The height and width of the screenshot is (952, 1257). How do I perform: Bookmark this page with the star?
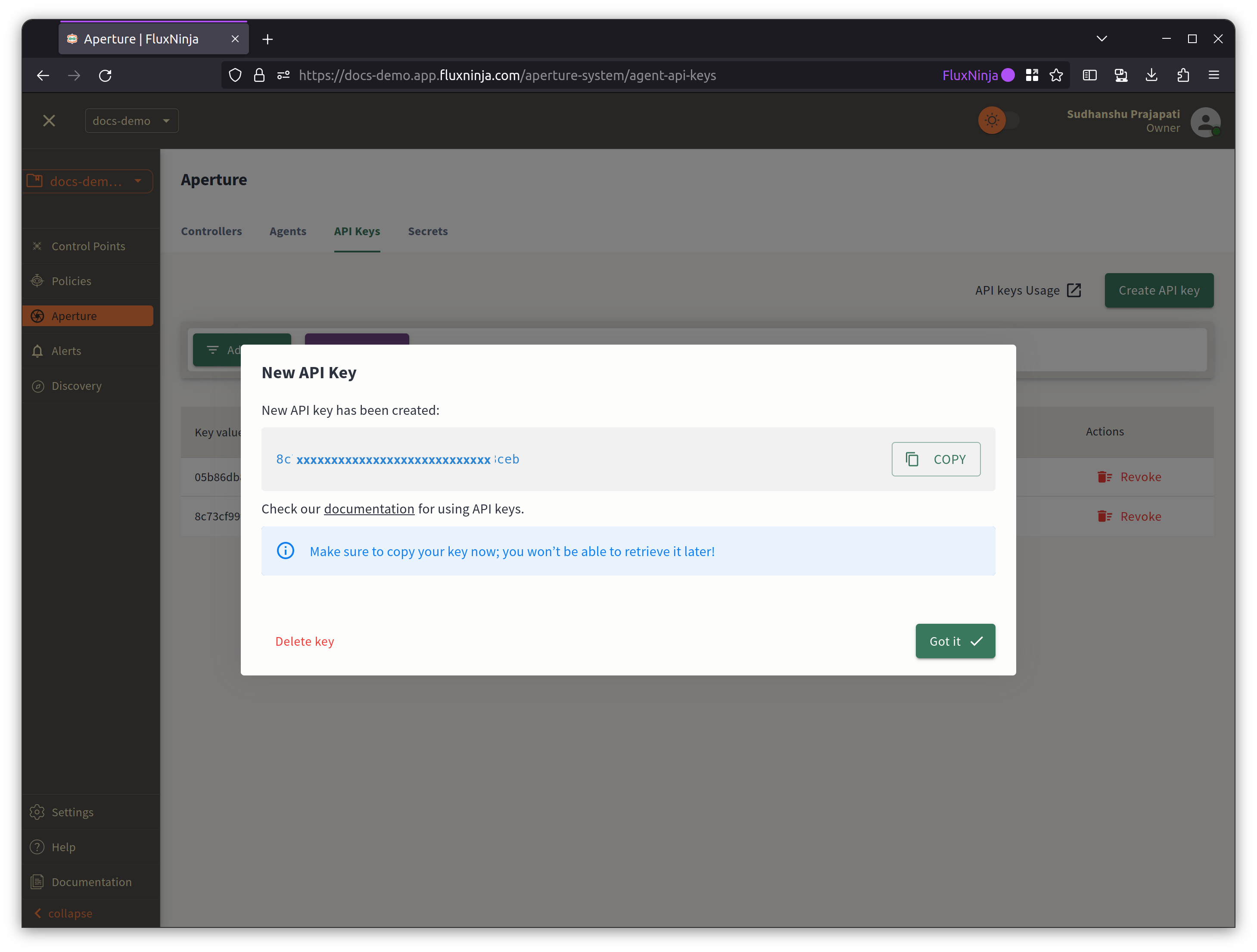pos(1056,75)
